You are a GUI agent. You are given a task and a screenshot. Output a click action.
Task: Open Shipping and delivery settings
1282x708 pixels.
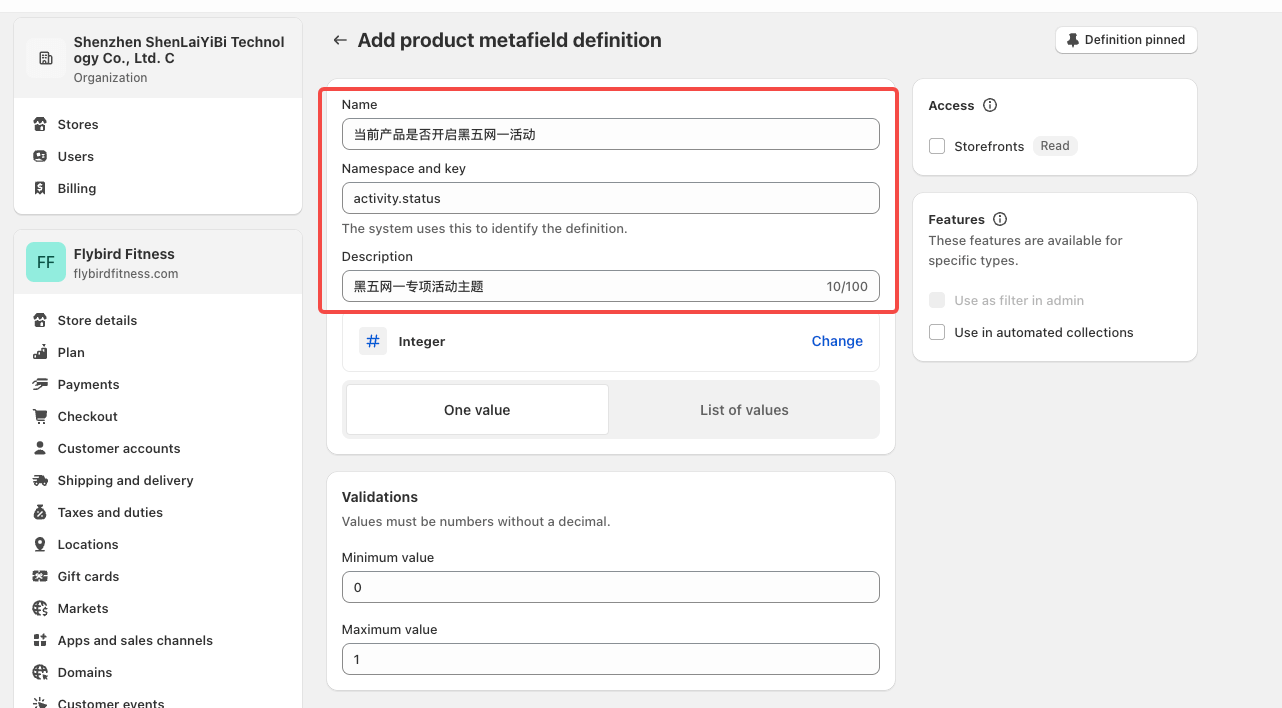click(125, 481)
